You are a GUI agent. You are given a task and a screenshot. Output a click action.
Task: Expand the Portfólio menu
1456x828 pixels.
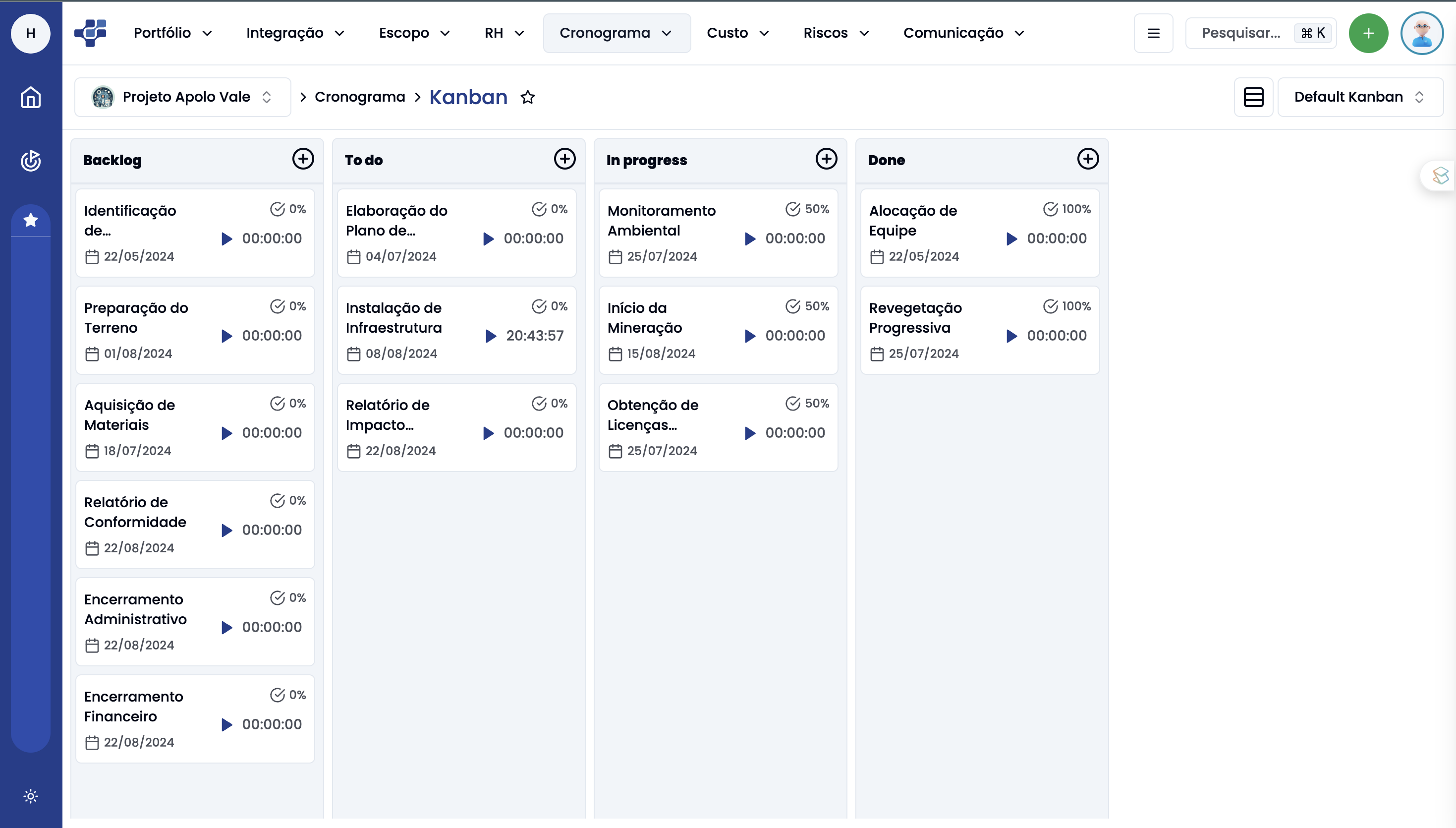173,33
